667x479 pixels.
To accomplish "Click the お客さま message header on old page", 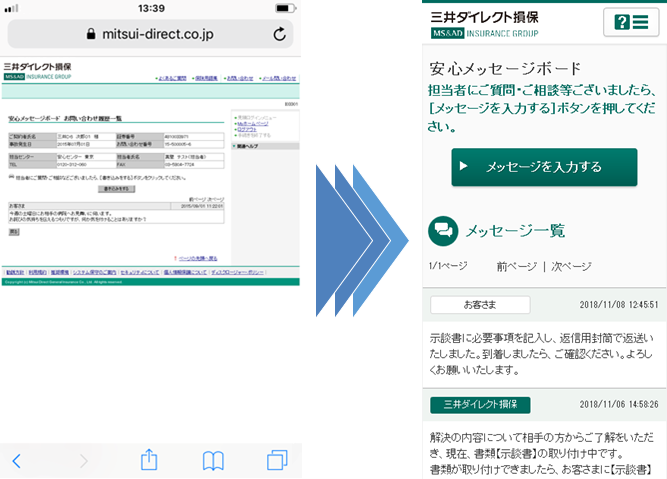I will [117, 206].
